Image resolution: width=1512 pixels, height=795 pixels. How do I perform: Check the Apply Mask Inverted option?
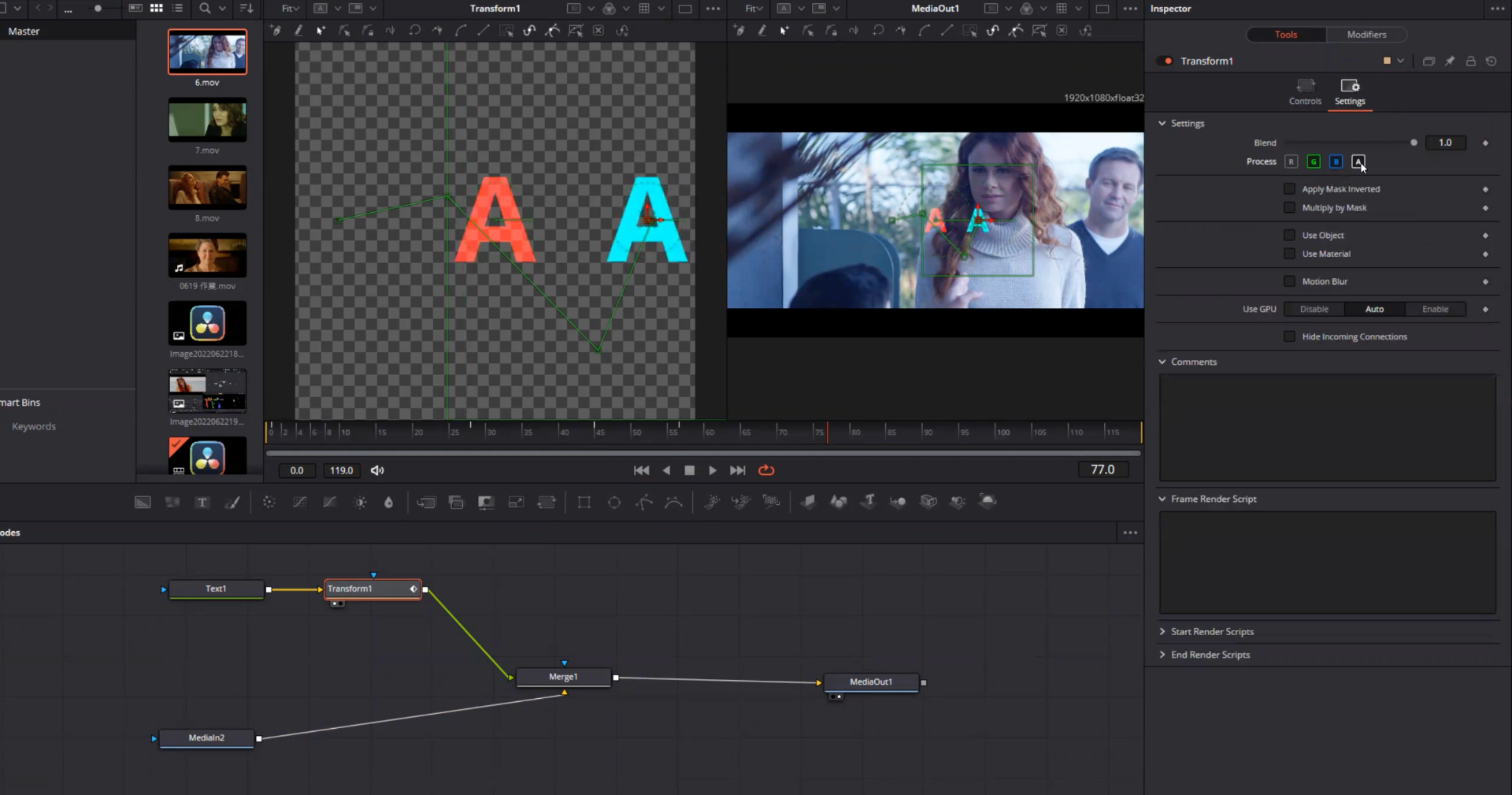pyautogui.click(x=1289, y=189)
